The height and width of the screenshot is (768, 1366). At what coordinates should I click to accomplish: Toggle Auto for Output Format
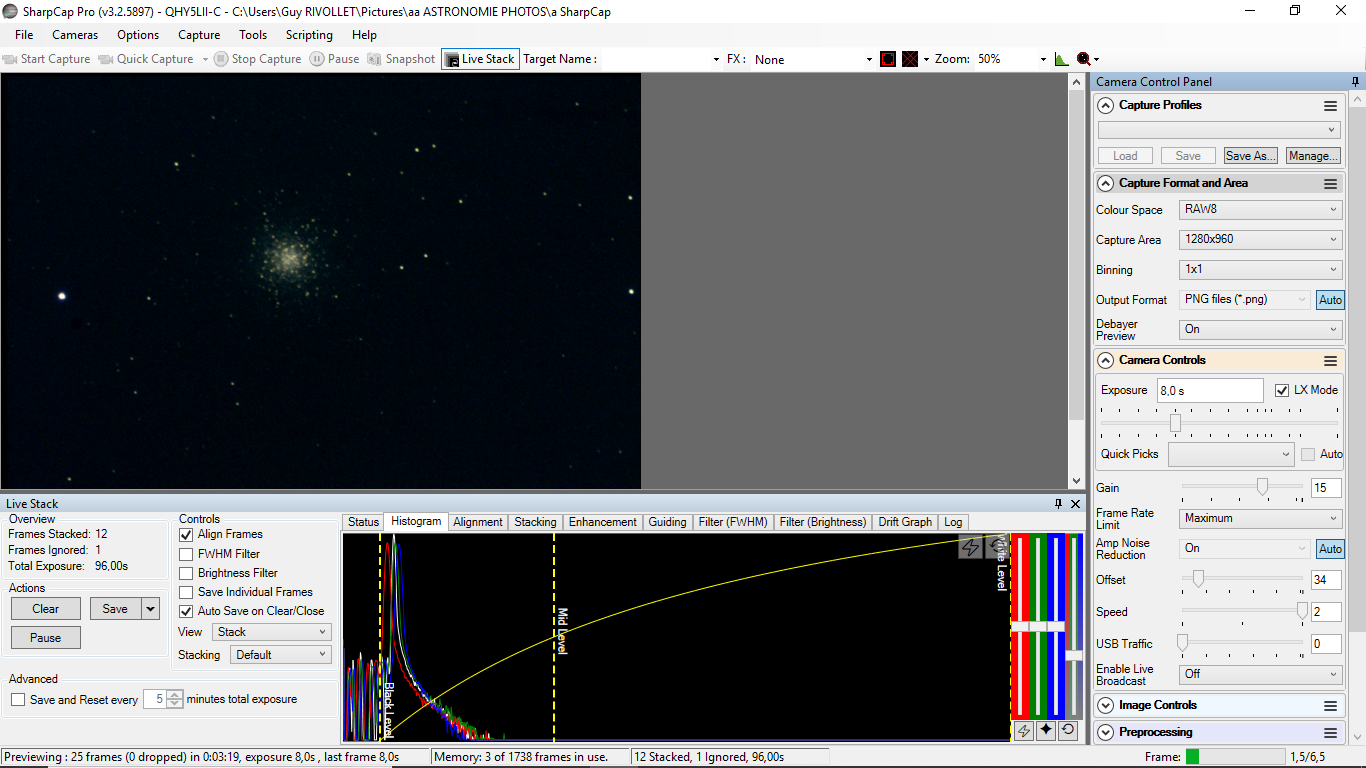[x=1330, y=300]
